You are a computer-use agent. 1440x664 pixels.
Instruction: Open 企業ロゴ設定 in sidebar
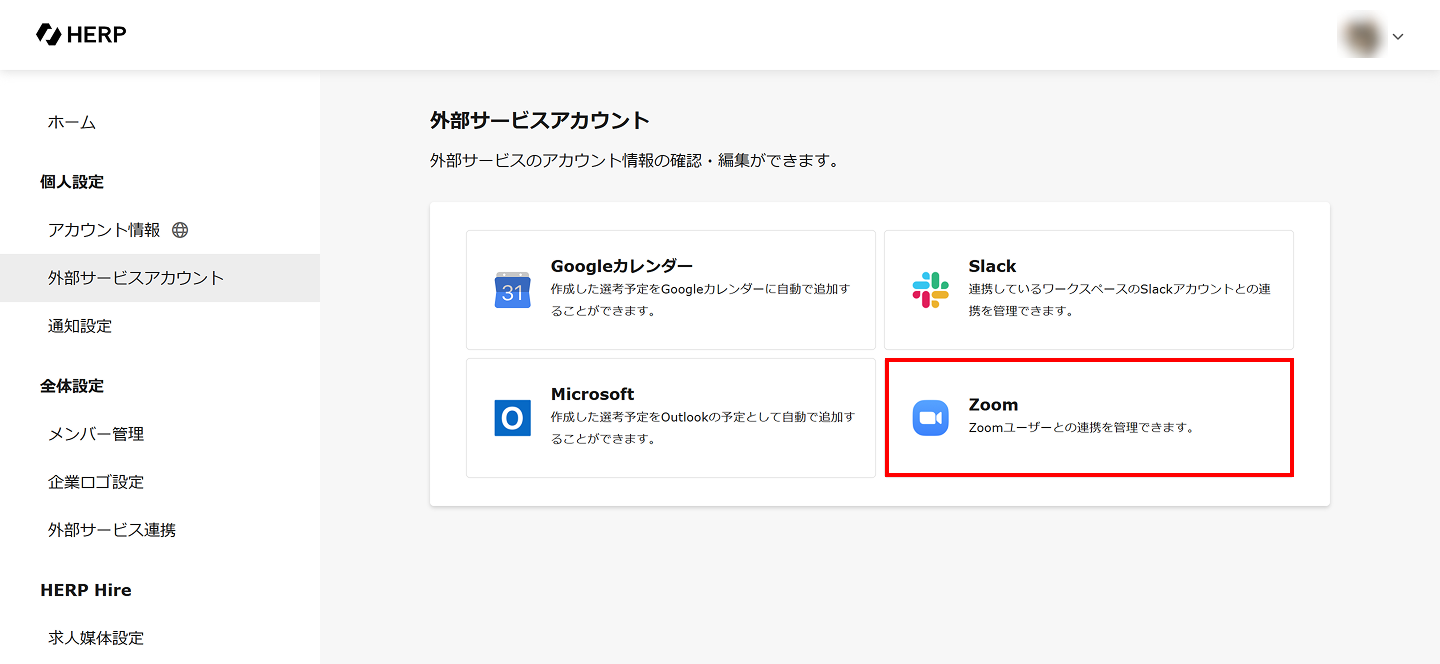96,482
